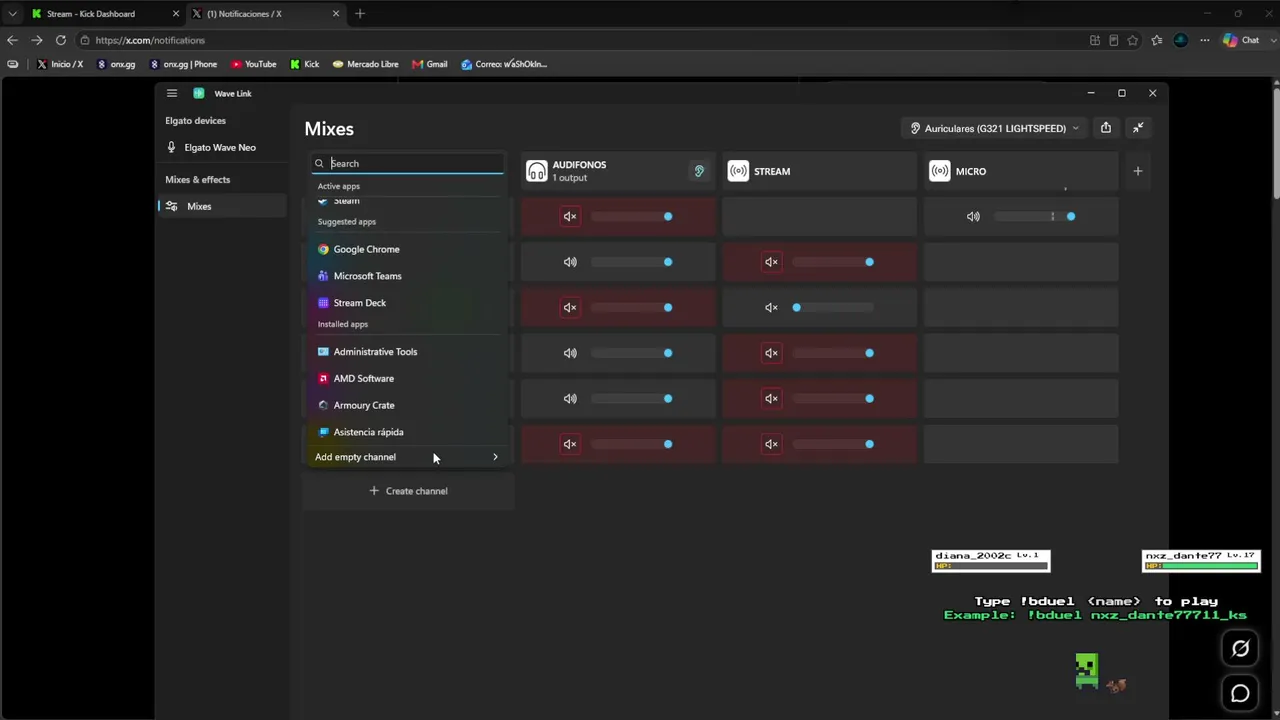The image size is (1280, 720).
Task: Unmute AUDIFONOS in the first mix row
Action: click(x=570, y=217)
